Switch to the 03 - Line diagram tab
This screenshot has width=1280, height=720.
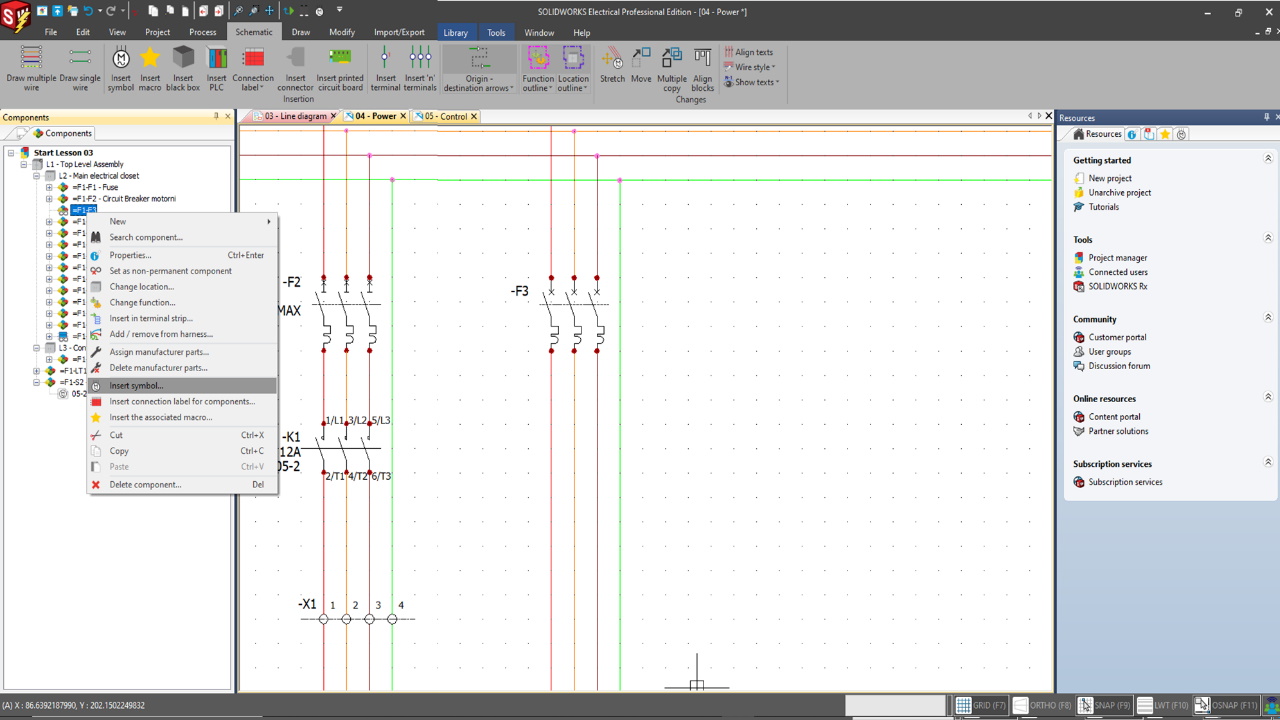pos(295,116)
